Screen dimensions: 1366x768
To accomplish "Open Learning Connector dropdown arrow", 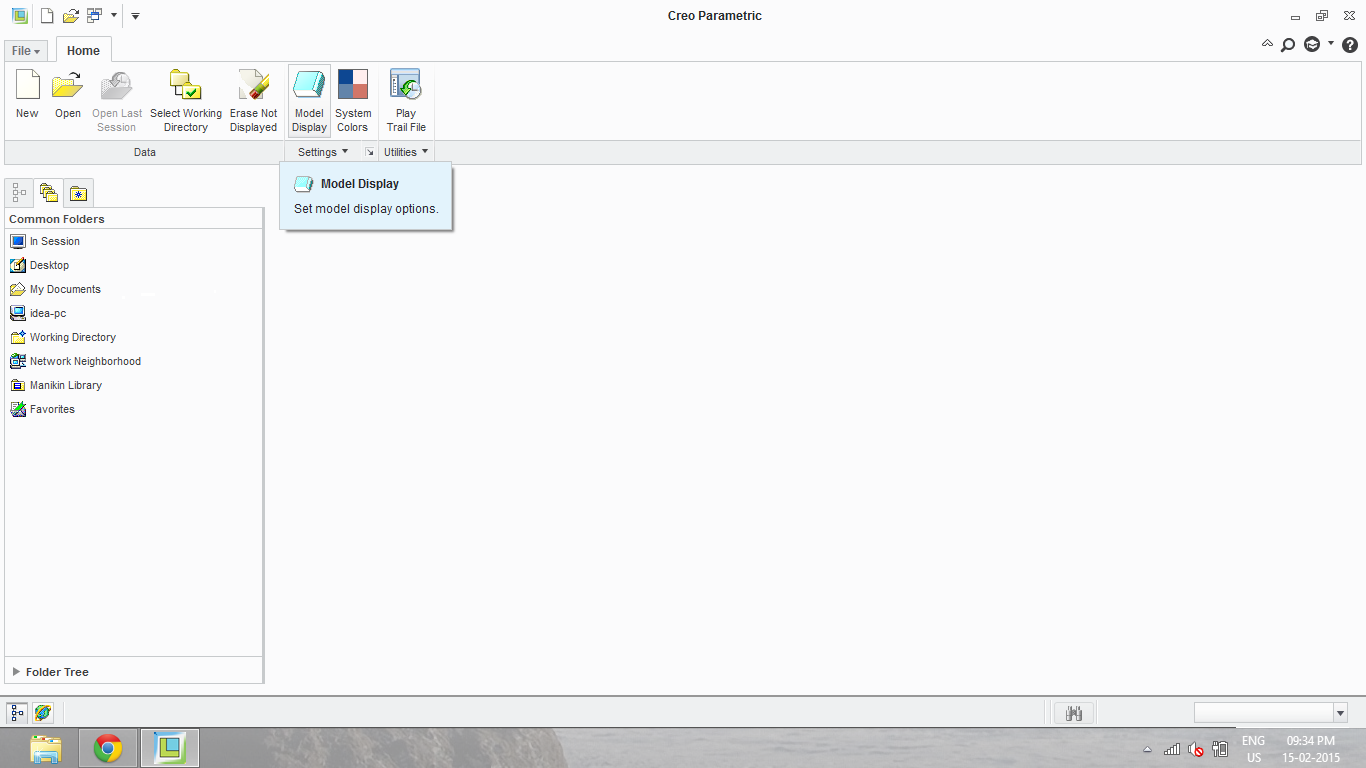I will coord(1331,43).
